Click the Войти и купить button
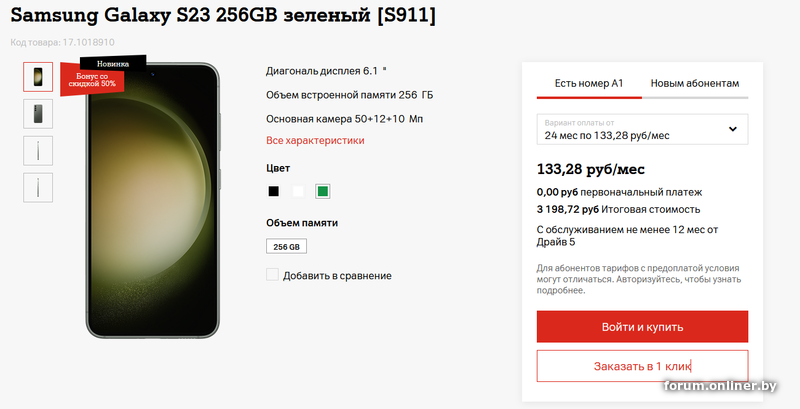800x409 pixels. (x=642, y=327)
